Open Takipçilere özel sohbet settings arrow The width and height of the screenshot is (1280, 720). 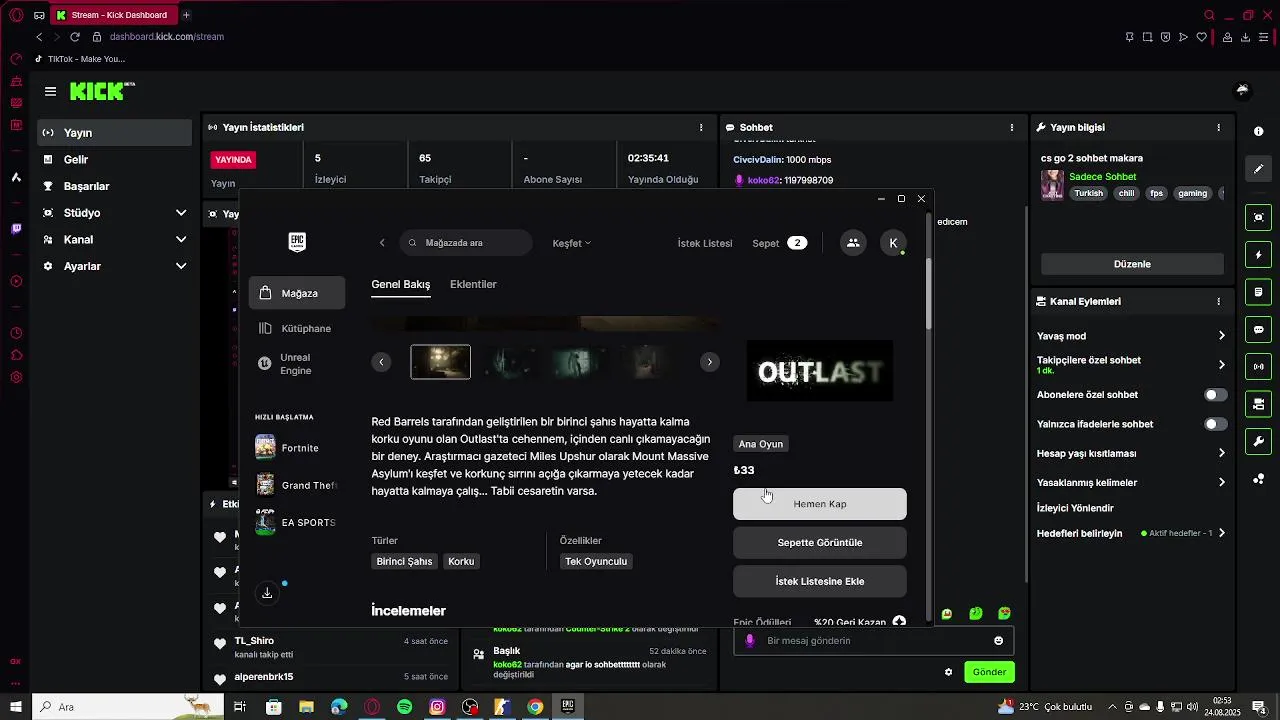click(1221, 365)
